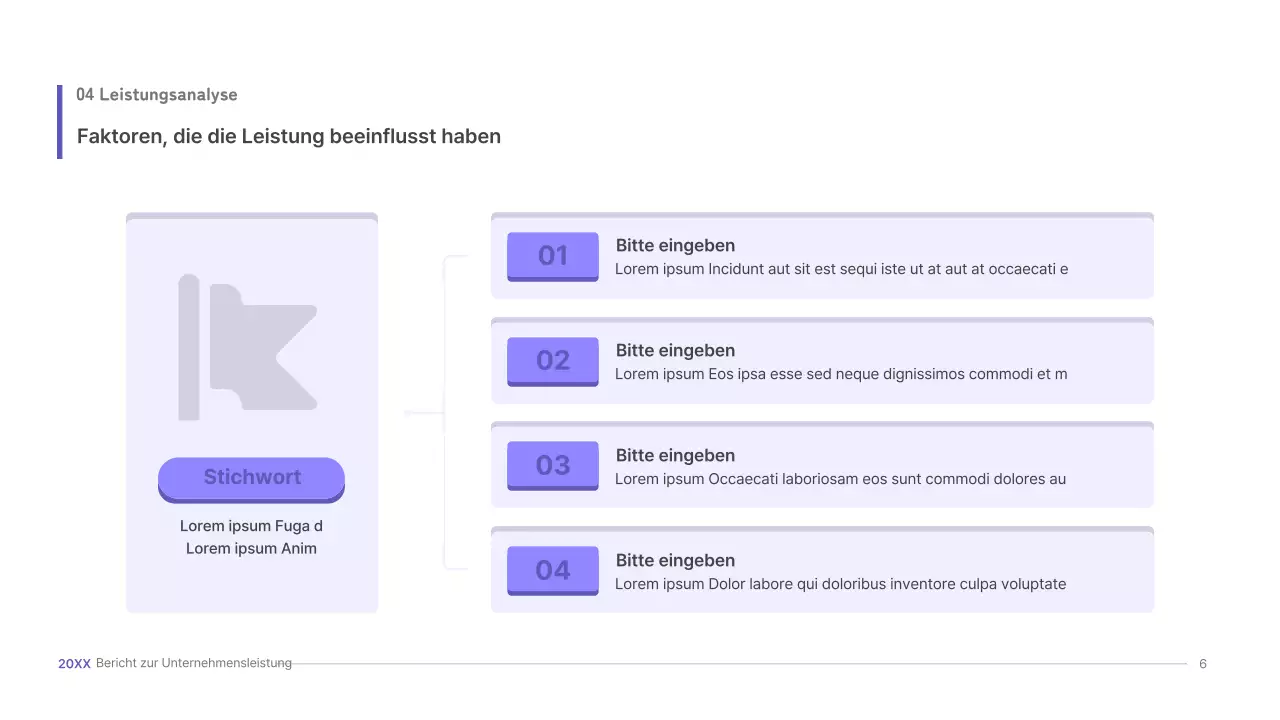Click the slide title about Leistung factors
Viewport: 1280px width, 720px height.
289,136
